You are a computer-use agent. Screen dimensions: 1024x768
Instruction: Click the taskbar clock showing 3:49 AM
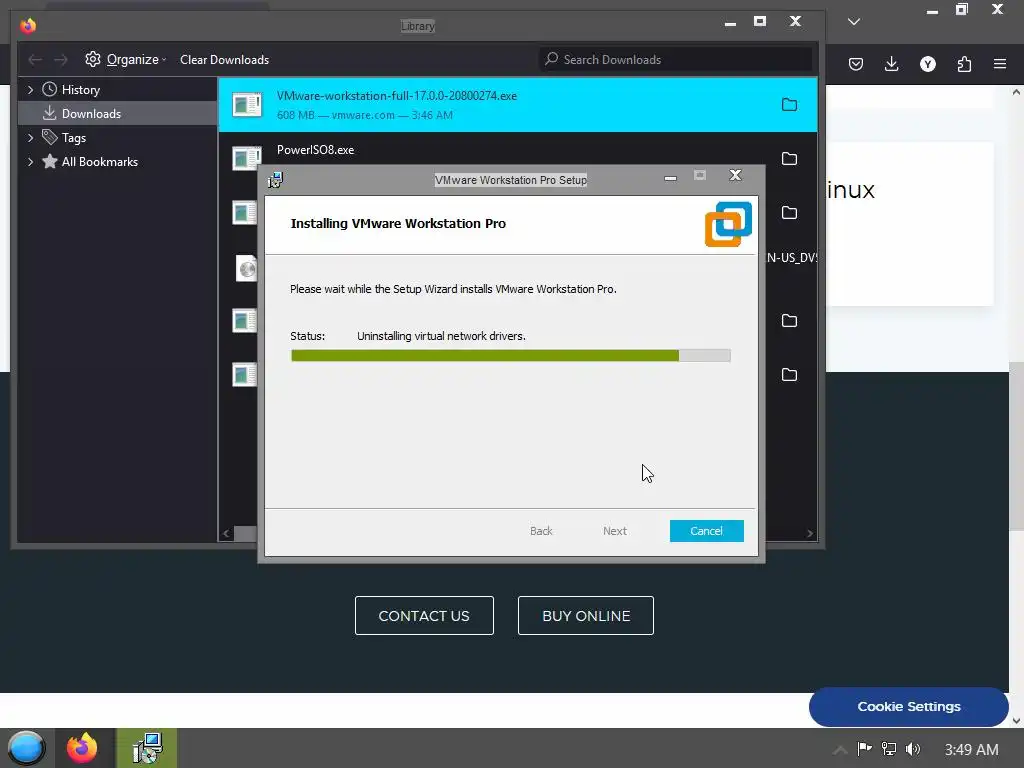971,749
